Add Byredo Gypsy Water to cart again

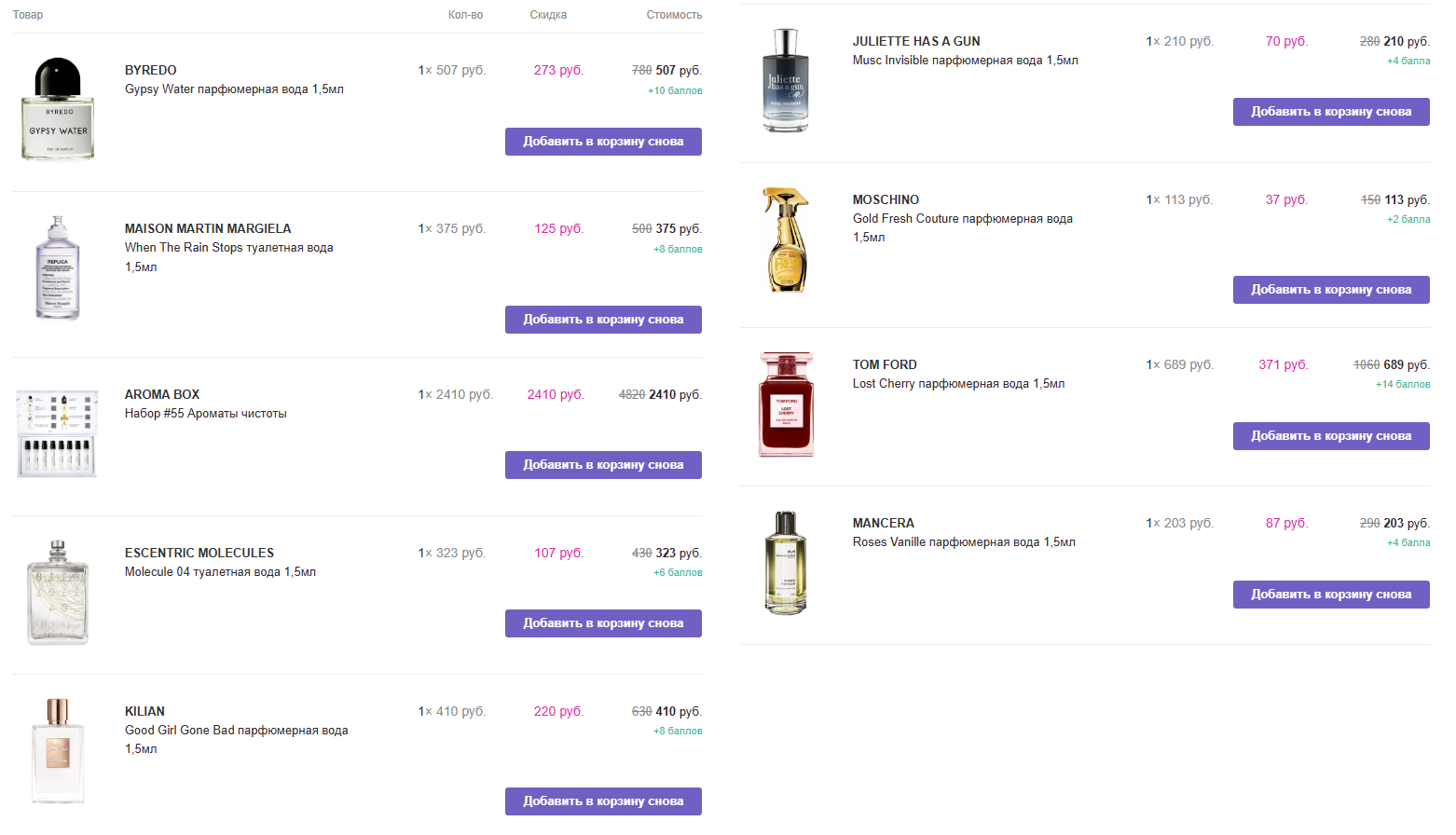pyautogui.click(x=603, y=142)
